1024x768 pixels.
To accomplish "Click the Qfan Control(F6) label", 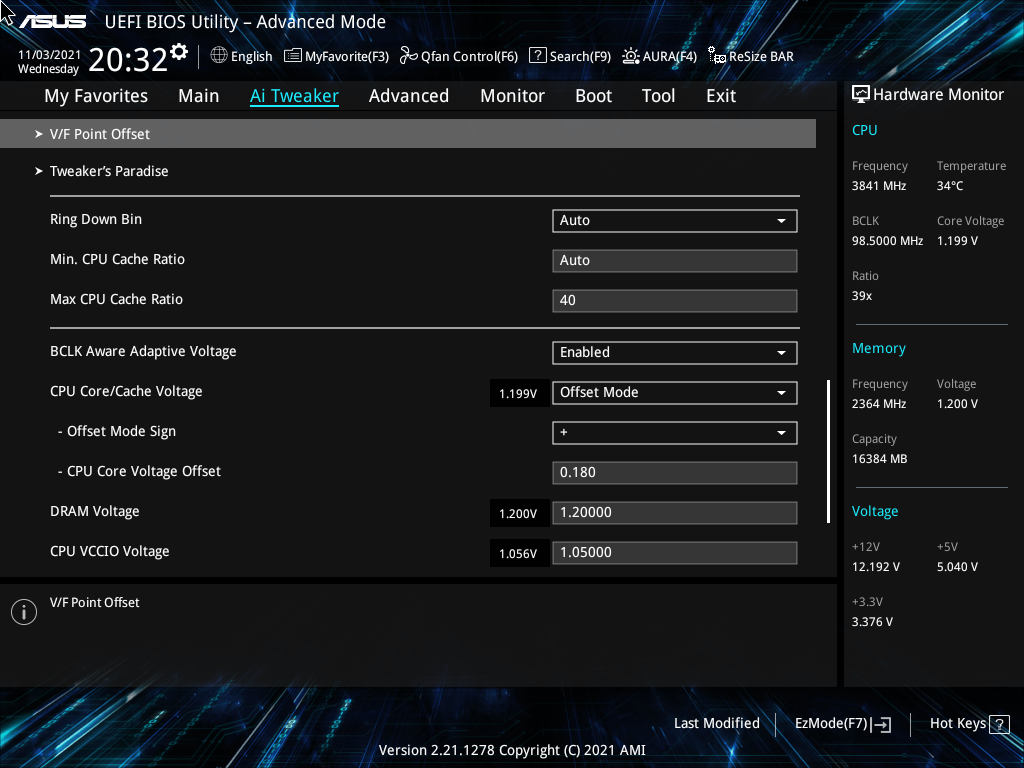I will [x=469, y=56].
